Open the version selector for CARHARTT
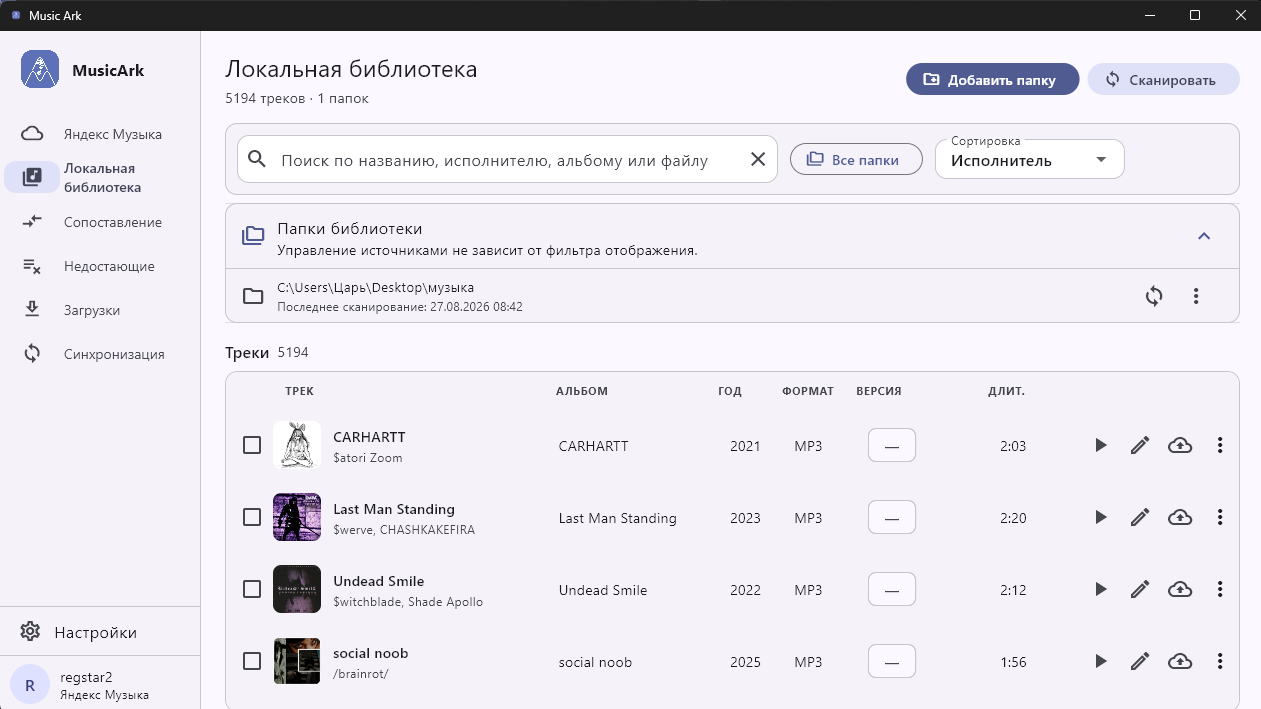The height and width of the screenshot is (709, 1261). [892, 446]
